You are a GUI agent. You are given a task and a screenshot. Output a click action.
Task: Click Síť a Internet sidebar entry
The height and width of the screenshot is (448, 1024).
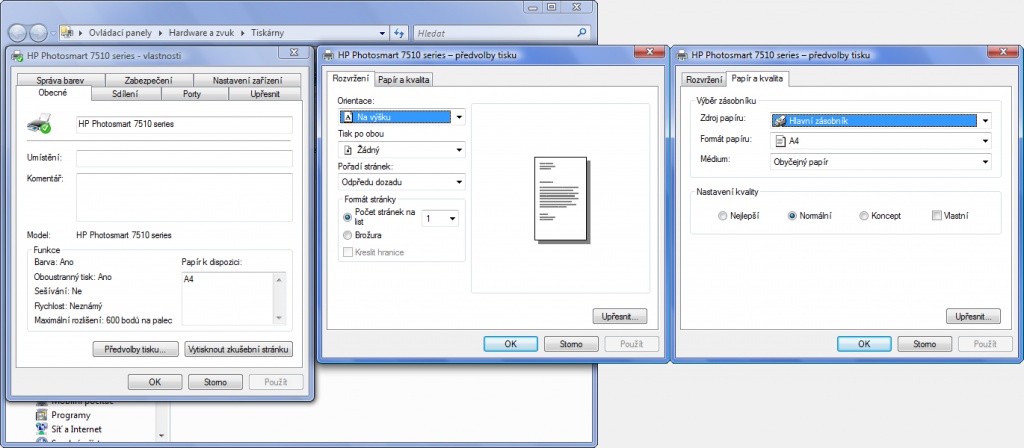point(76,429)
